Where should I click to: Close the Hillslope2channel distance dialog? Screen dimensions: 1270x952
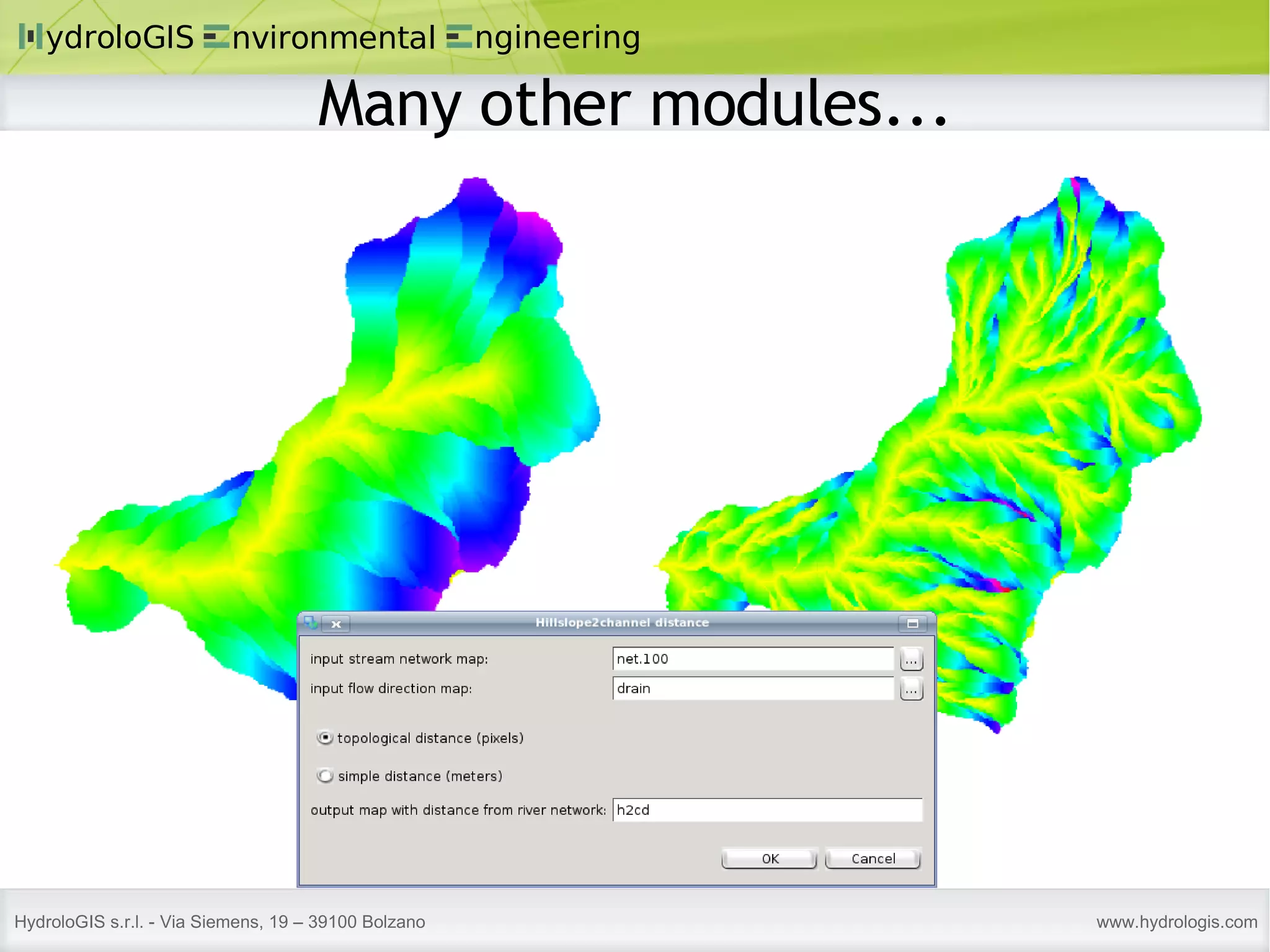point(336,624)
